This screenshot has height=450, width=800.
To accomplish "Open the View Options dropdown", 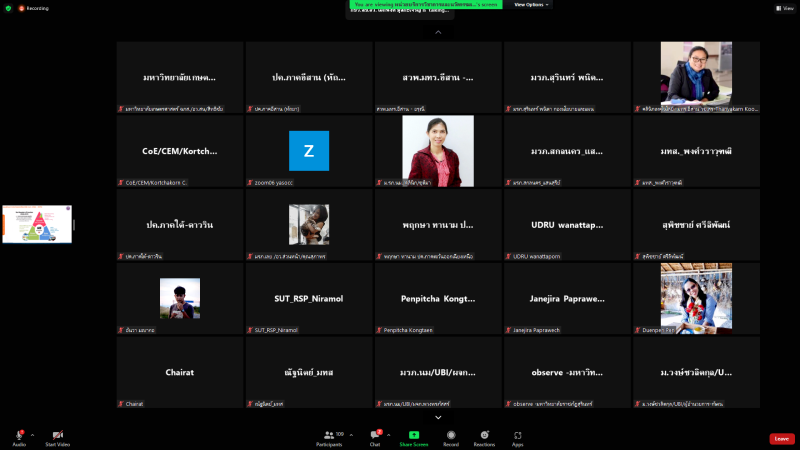I will 530,5.
